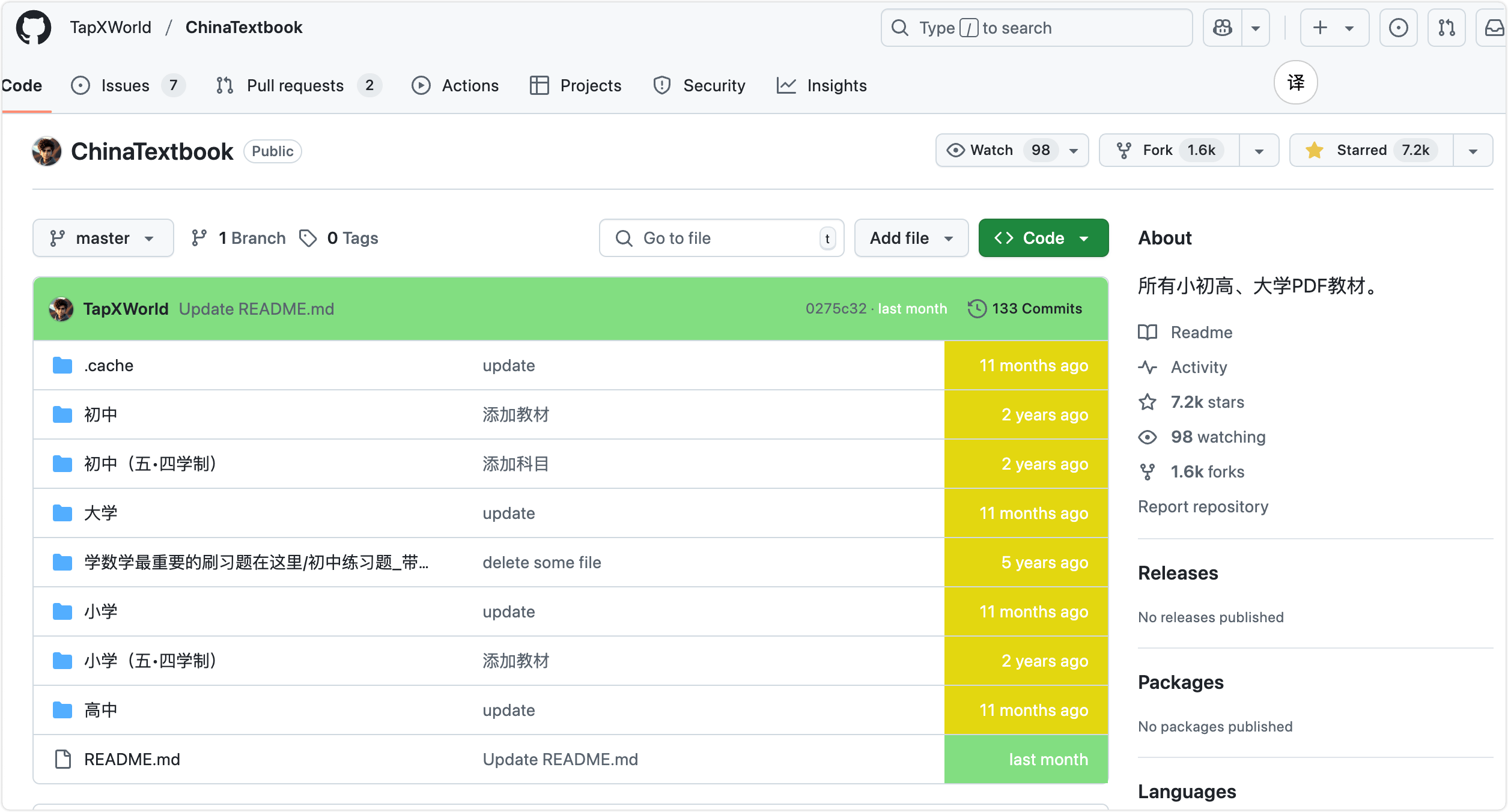This screenshot has height=812, width=1508.
Task: View the 0 Tags link
Action: click(339, 238)
